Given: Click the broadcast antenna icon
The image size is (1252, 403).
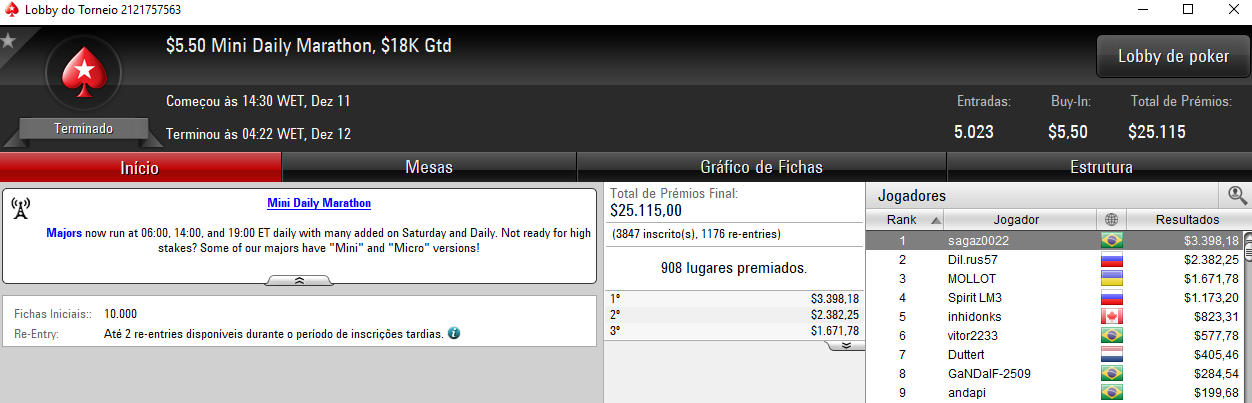Looking at the screenshot, I should [21, 208].
